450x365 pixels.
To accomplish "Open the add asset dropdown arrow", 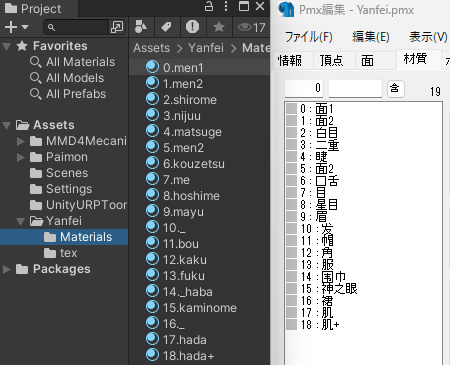I will (25, 27).
